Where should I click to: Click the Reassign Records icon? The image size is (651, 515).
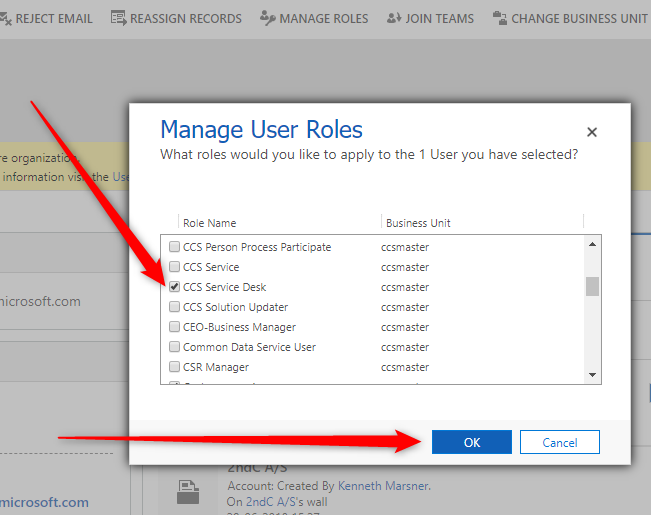click(119, 18)
